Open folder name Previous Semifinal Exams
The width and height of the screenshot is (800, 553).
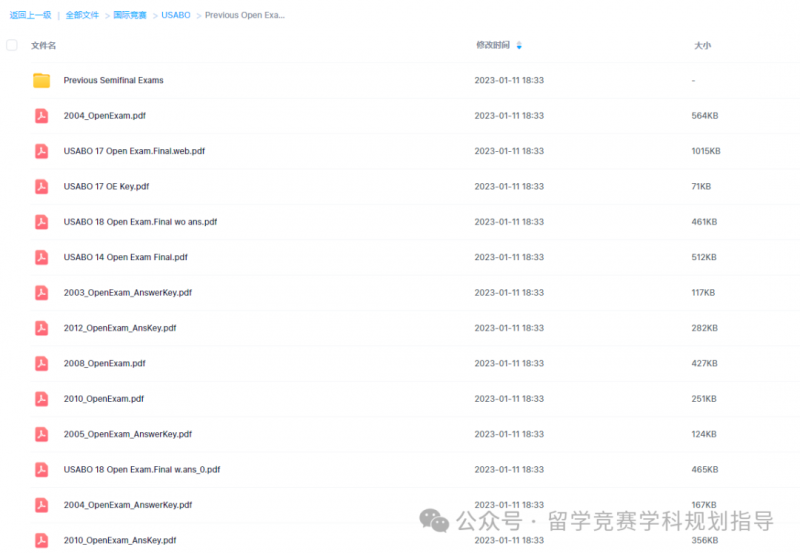113,80
